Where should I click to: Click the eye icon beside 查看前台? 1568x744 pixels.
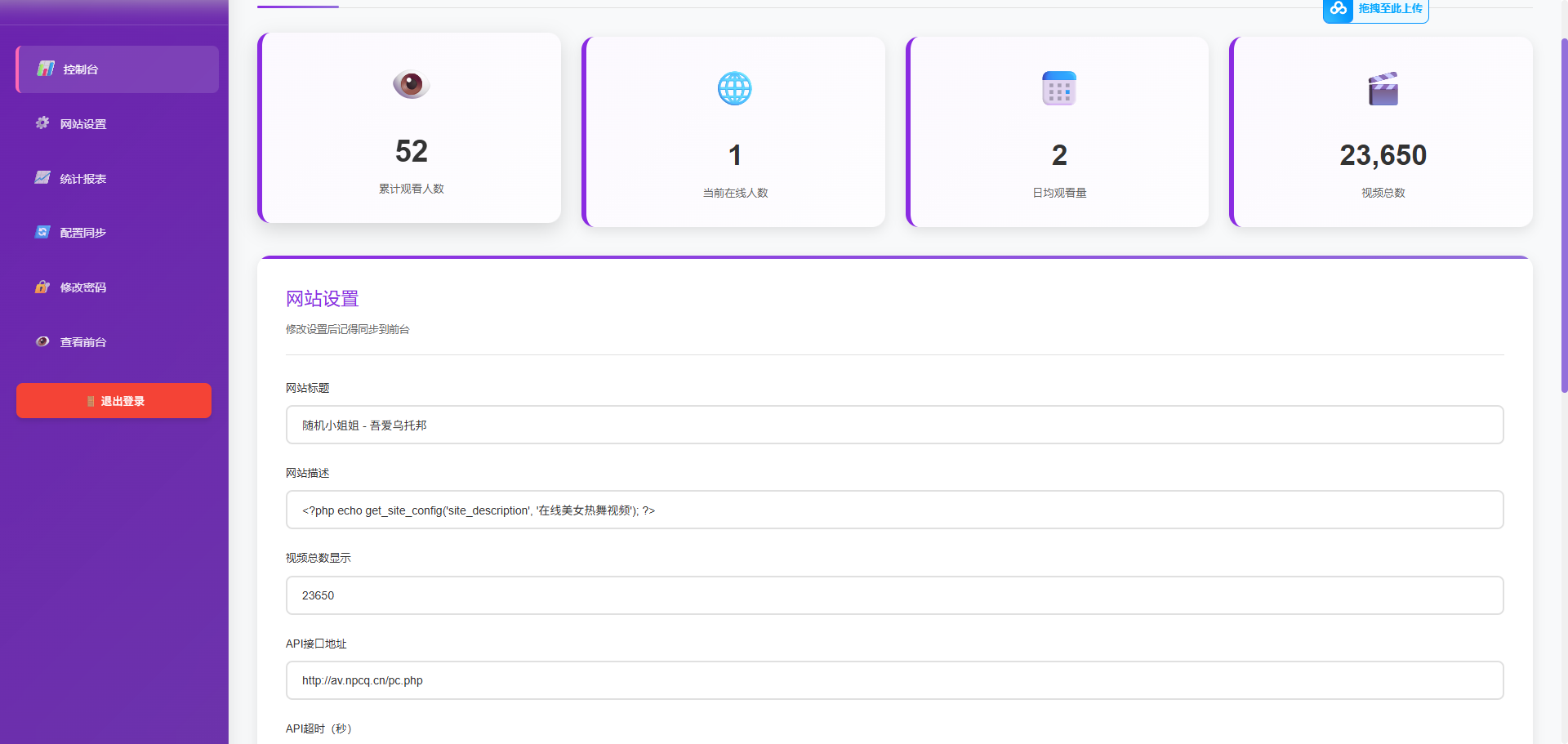click(x=42, y=341)
